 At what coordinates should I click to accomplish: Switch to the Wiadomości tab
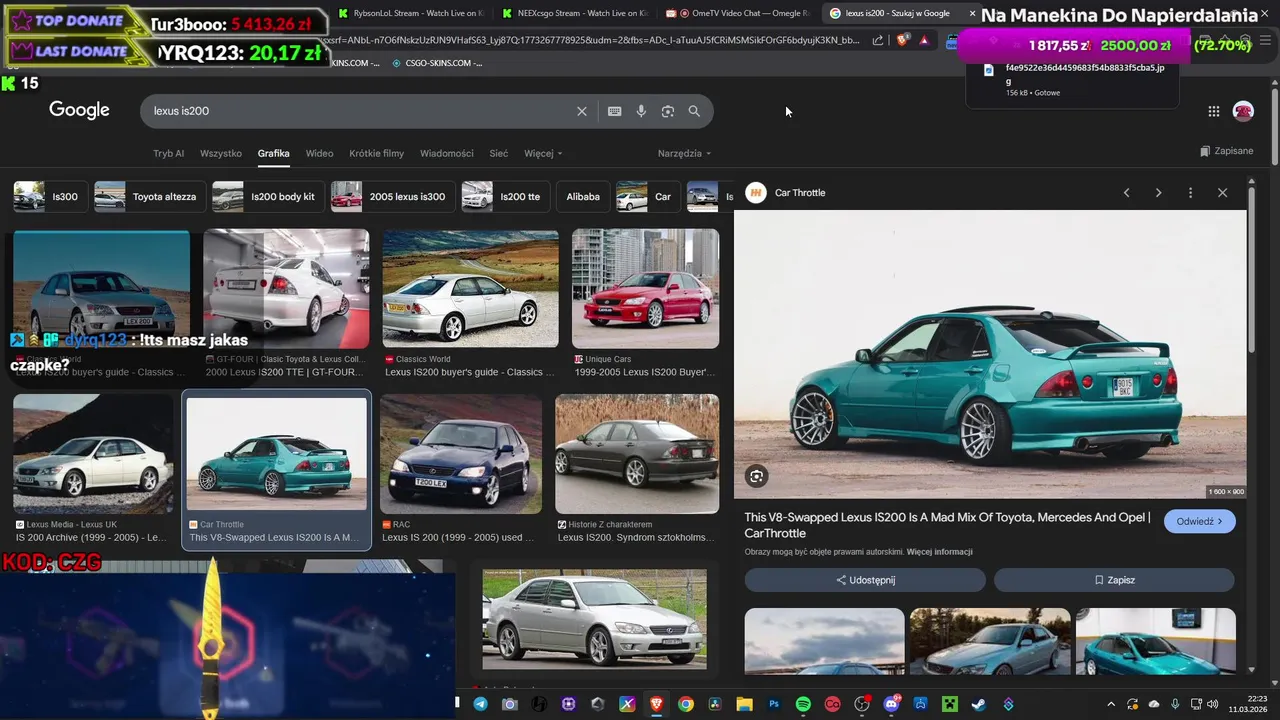[x=447, y=154]
